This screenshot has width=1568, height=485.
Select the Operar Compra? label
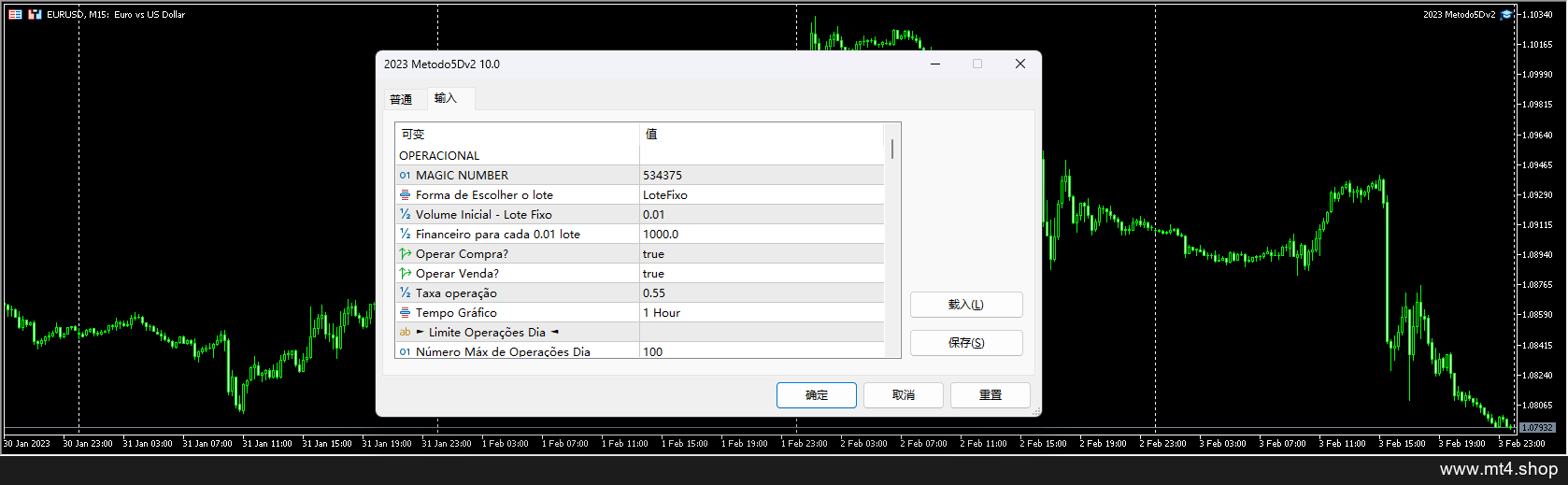(462, 253)
